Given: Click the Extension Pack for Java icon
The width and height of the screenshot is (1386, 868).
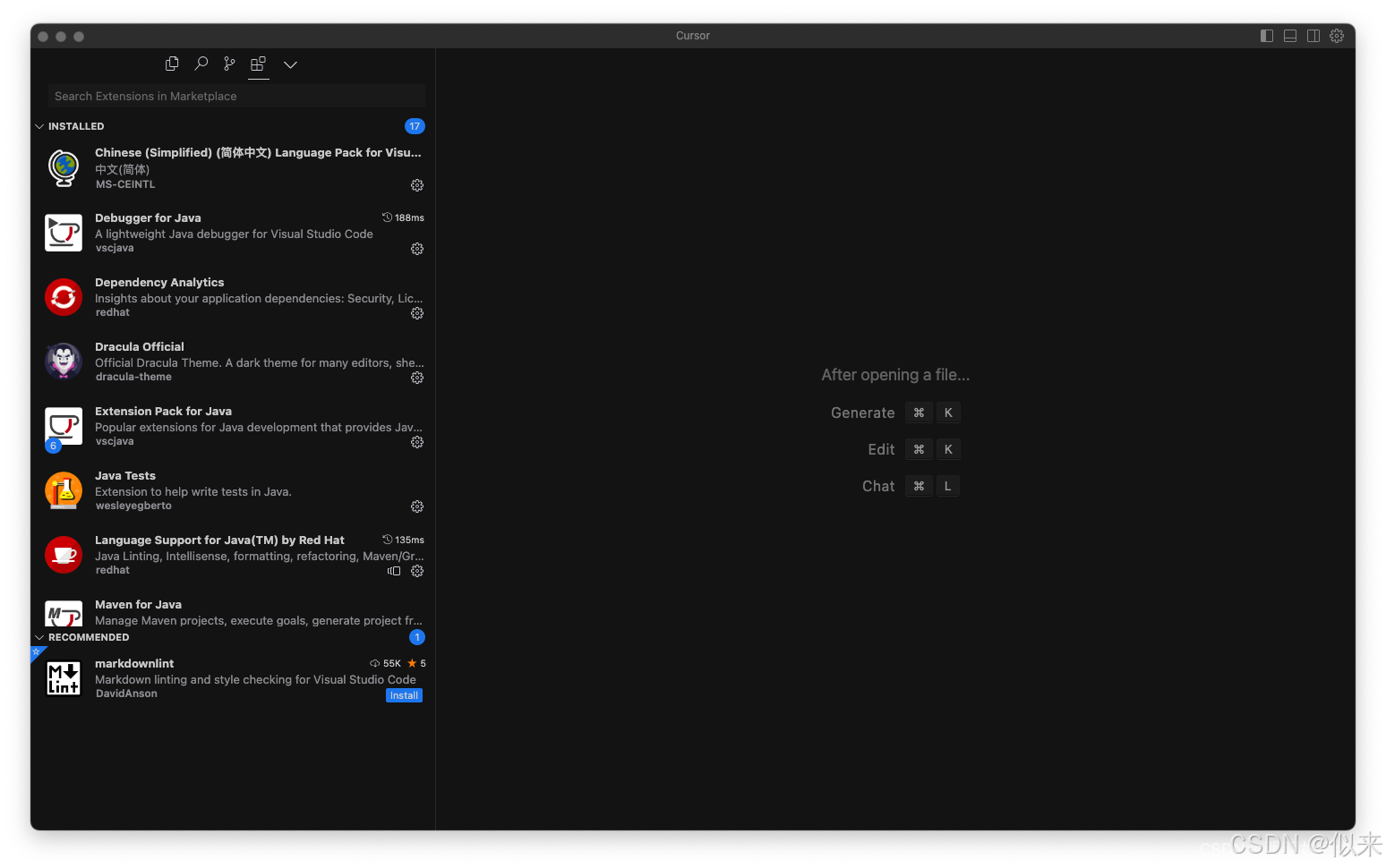Looking at the screenshot, I should click(64, 426).
